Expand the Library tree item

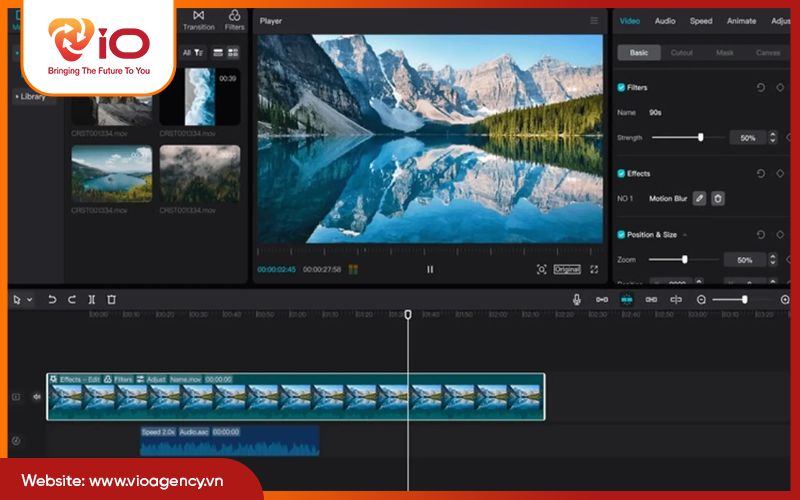(32, 96)
